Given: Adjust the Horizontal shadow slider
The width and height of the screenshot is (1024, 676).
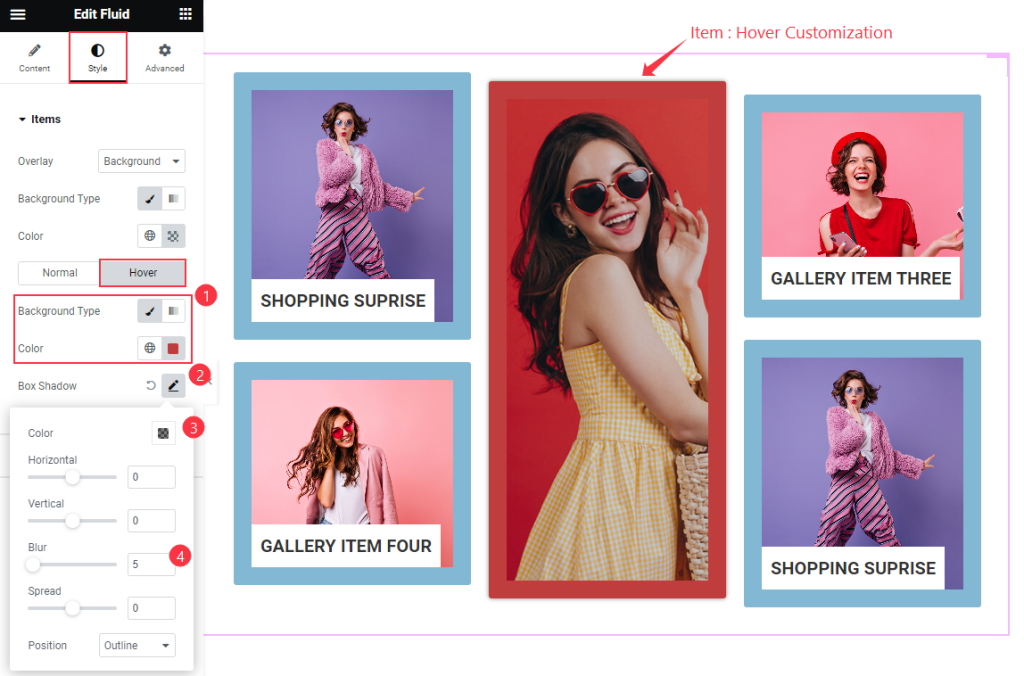Looking at the screenshot, I should [x=72, y=477].
